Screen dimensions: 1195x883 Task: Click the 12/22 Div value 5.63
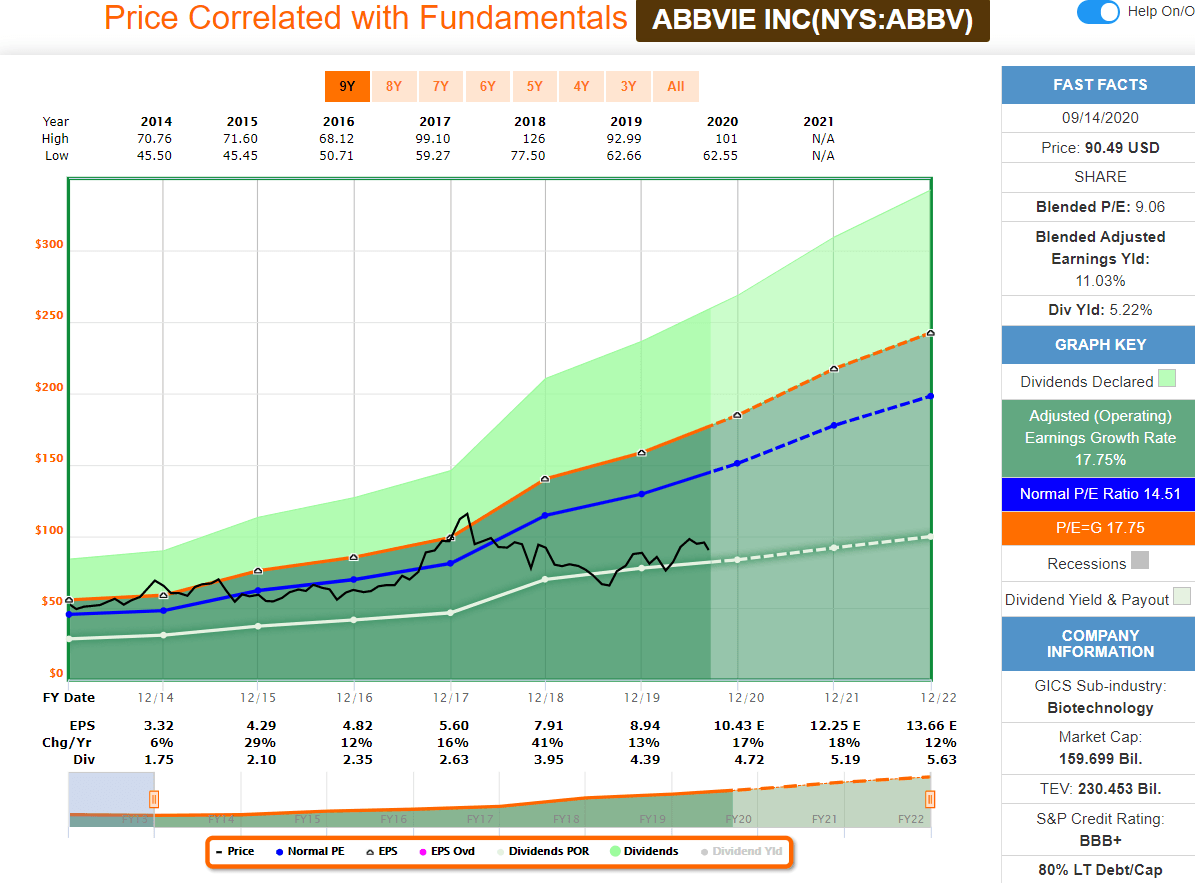(941, 760)
